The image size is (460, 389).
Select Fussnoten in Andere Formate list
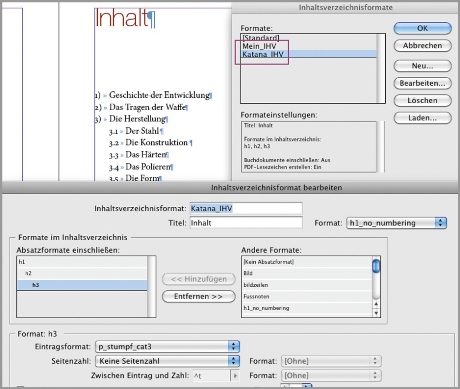(307, 296)
